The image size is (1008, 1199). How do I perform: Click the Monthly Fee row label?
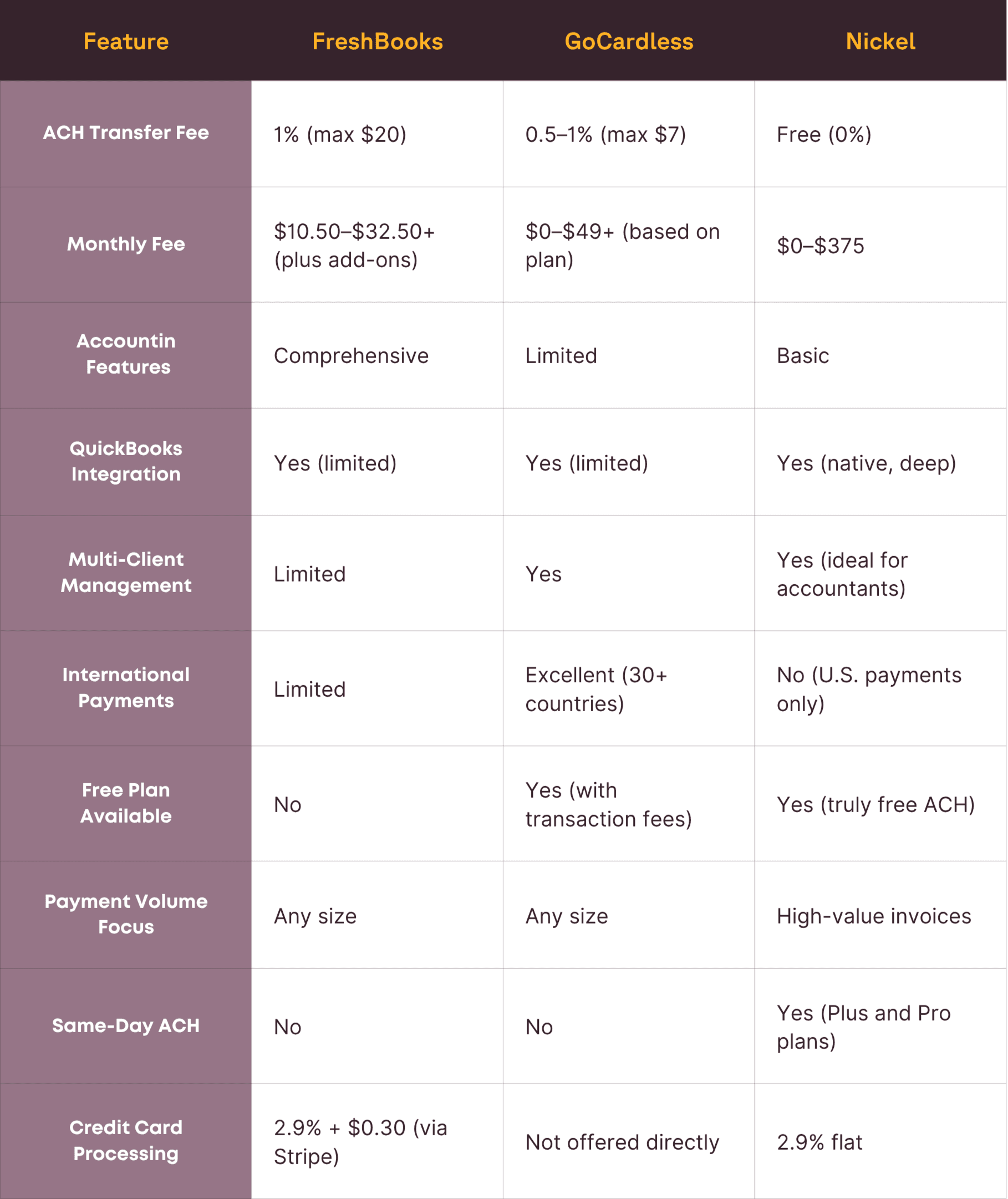[x=126, y=244]
